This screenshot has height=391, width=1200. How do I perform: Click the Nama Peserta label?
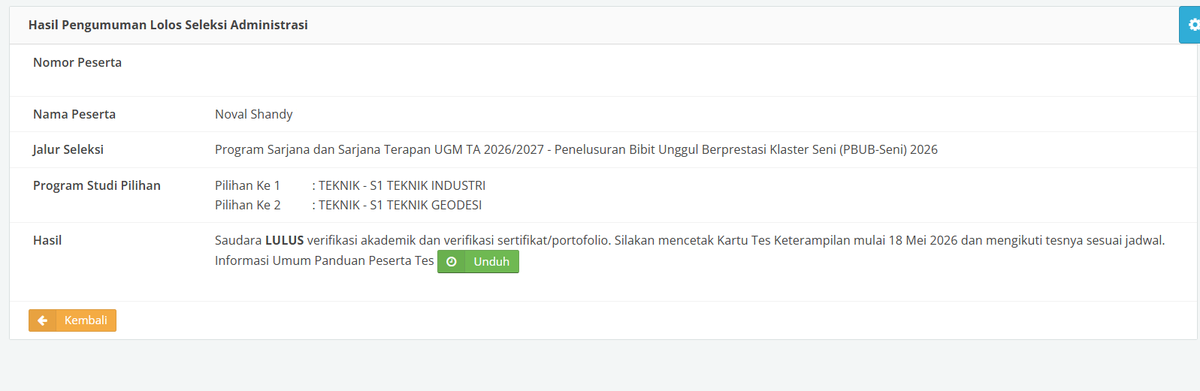coord(74,114)
